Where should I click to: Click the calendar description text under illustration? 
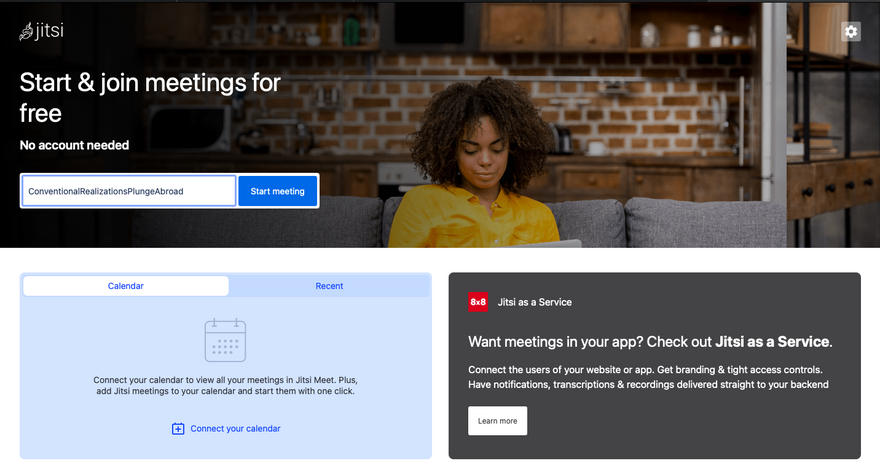(225, 385)
